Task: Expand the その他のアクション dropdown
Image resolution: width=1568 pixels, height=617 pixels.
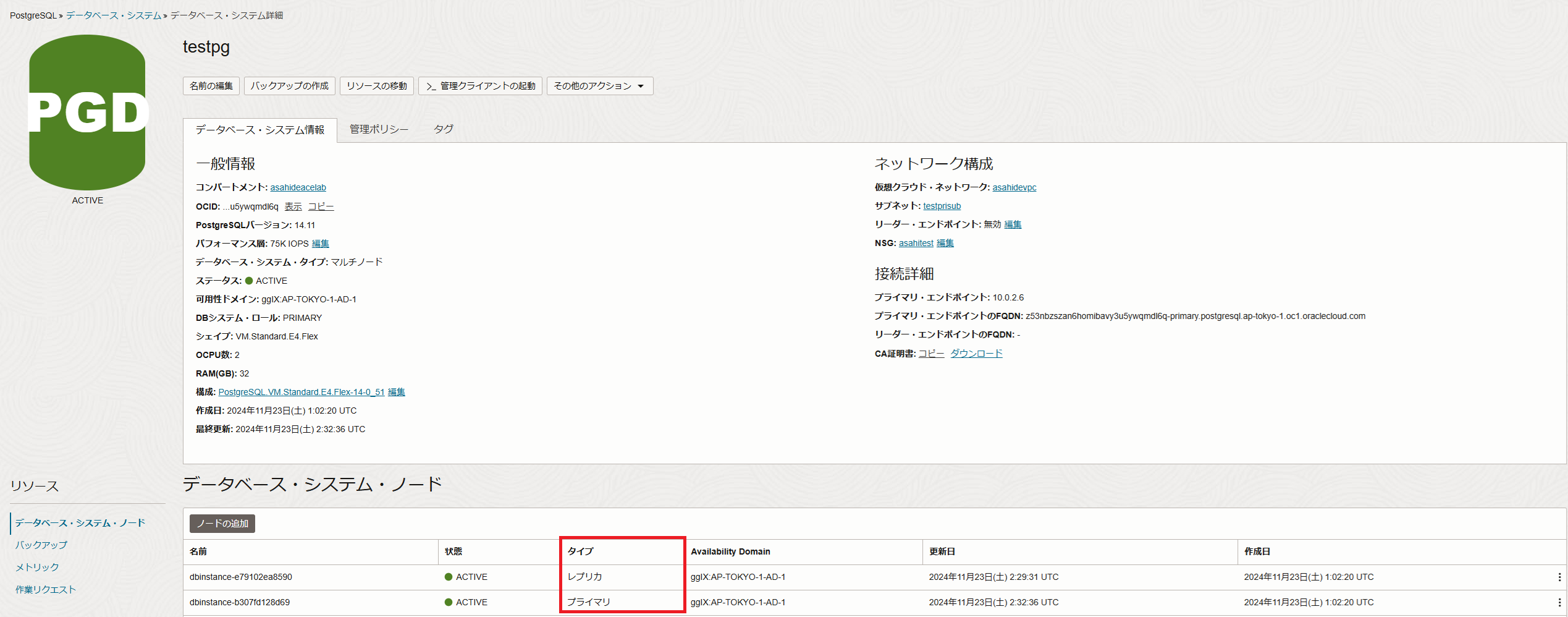Action: click(599, 86)
